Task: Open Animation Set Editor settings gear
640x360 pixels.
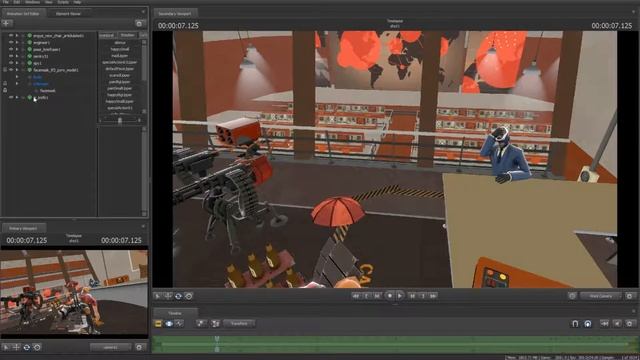Action: pos(139,24)
